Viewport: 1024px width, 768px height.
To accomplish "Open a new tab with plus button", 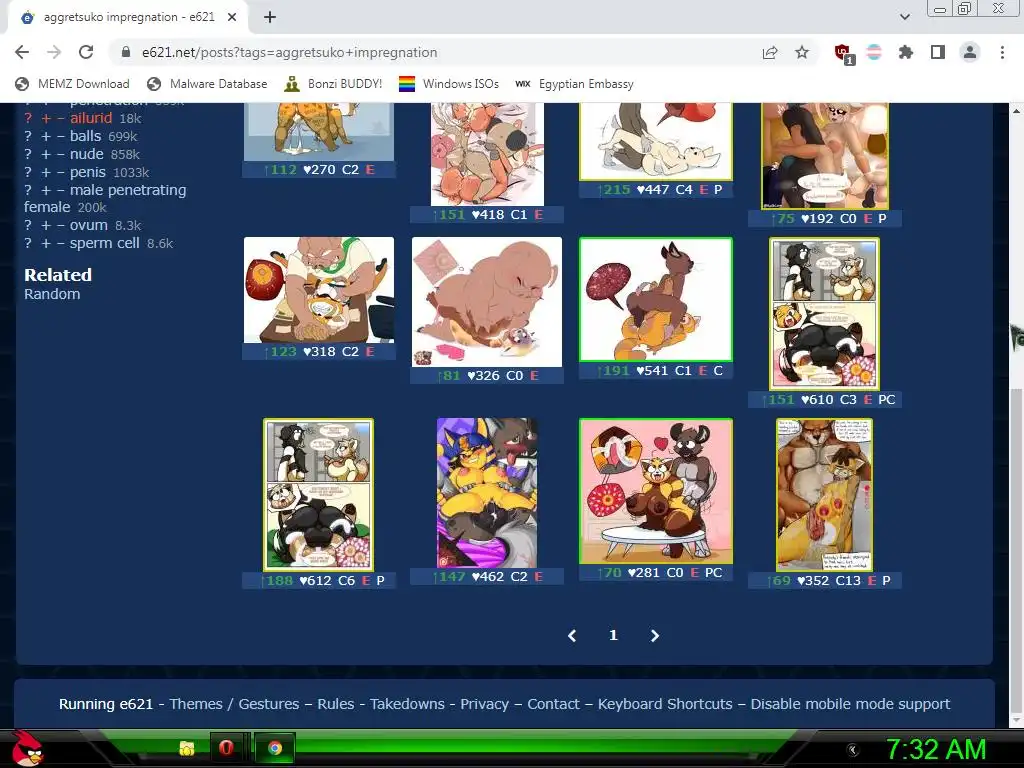I will [x=270, y=17].
